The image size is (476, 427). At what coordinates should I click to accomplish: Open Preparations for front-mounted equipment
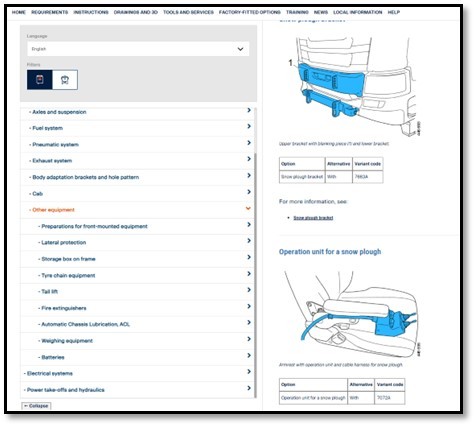[94, 226]
